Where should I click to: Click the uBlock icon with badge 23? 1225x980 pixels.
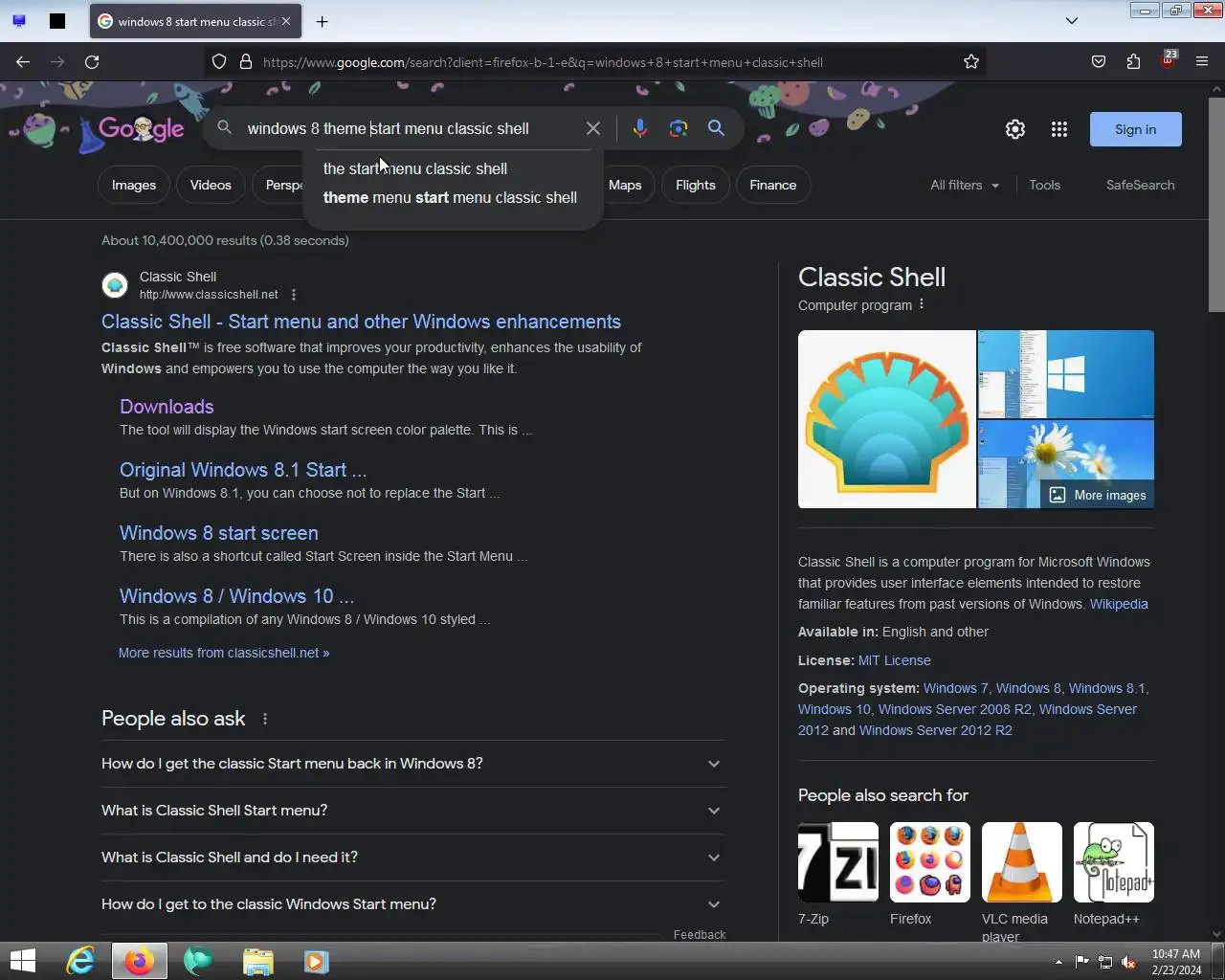(1168, 60)
